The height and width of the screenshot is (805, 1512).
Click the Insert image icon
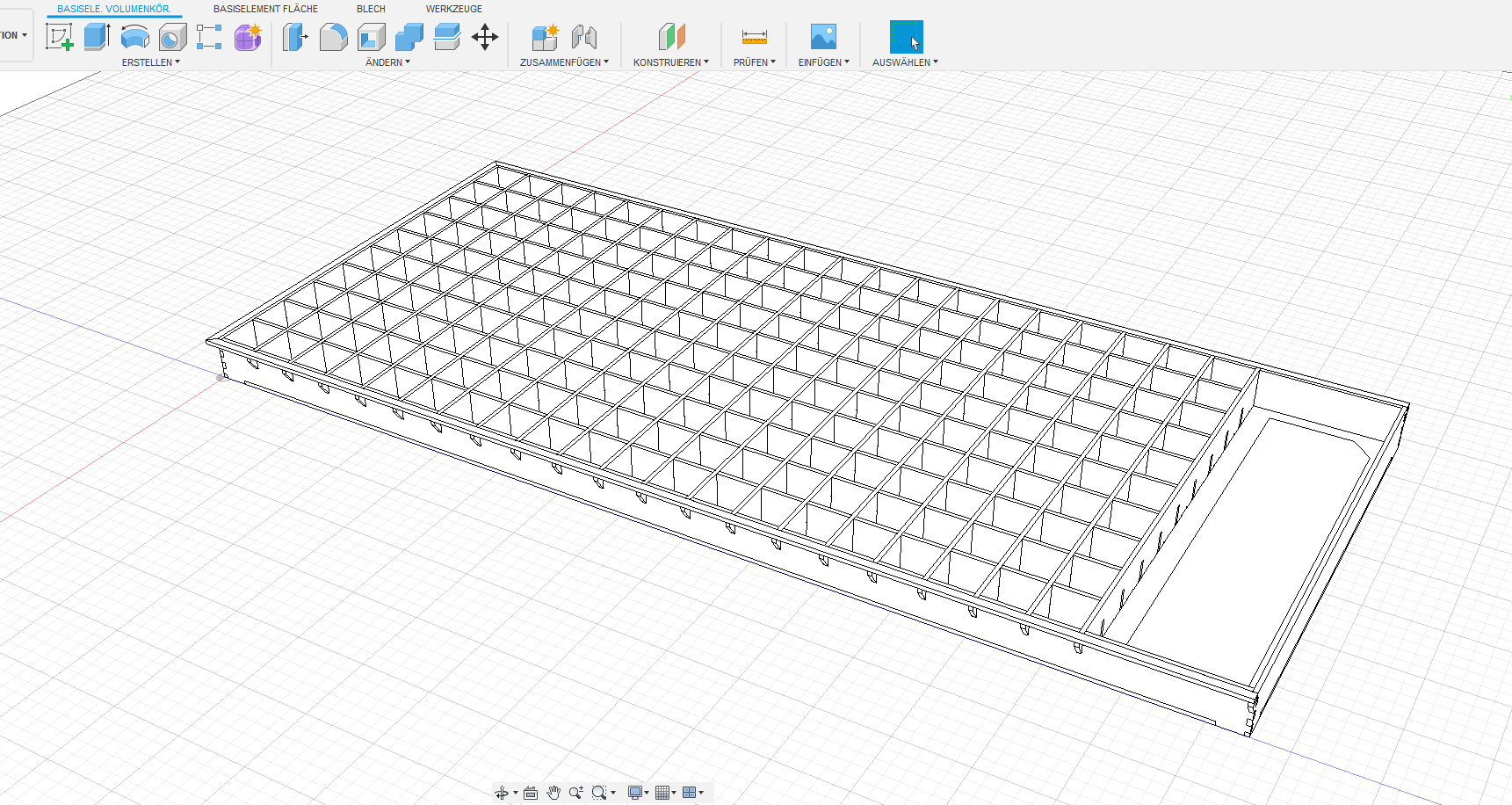[823, 37]
